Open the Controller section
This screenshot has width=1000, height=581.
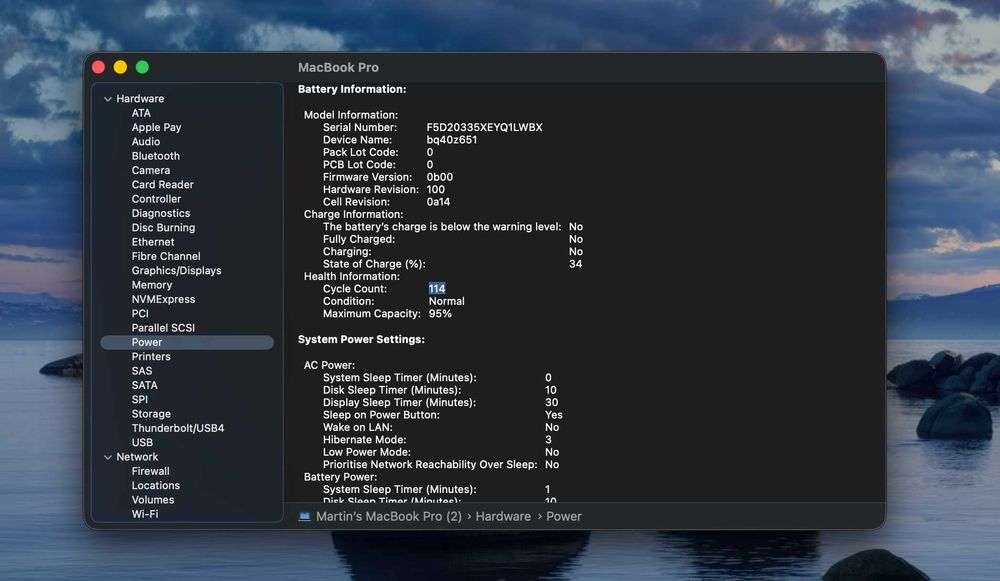pyautogui.click(x=156, y=199)
